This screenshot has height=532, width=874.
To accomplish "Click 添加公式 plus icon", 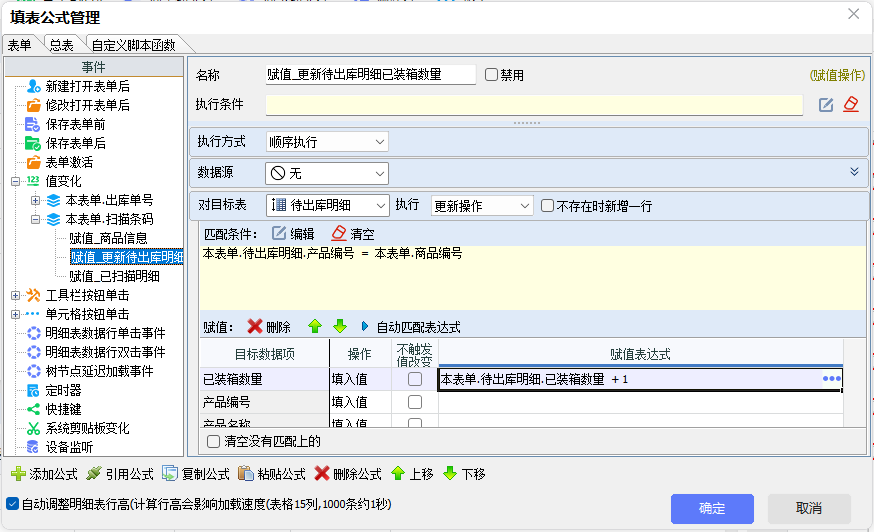I will 18,473.
